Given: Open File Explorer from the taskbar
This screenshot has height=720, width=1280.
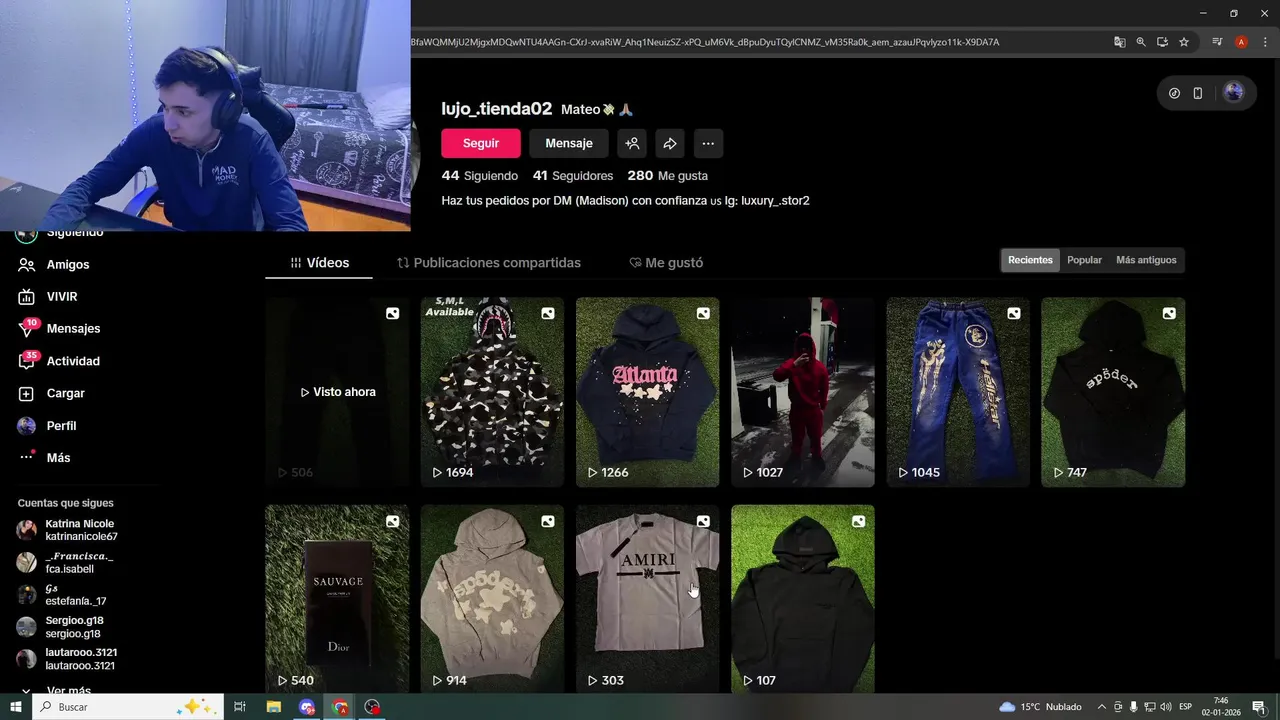Looking at the screenshot, I should pos(273,707).
